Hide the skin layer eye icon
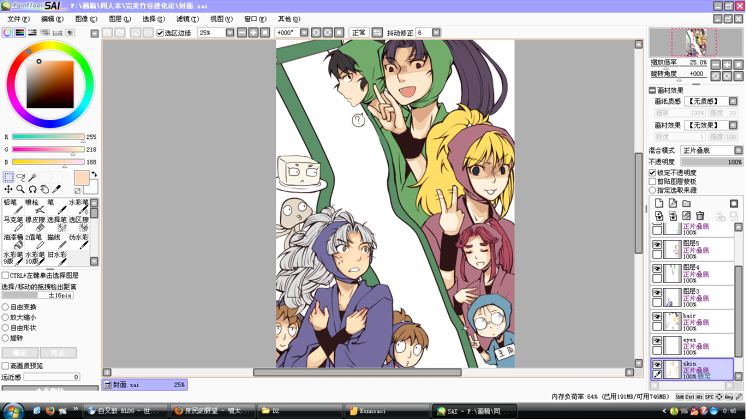The height and width of the screenshot is (420, 746). [x=657, y=364]
